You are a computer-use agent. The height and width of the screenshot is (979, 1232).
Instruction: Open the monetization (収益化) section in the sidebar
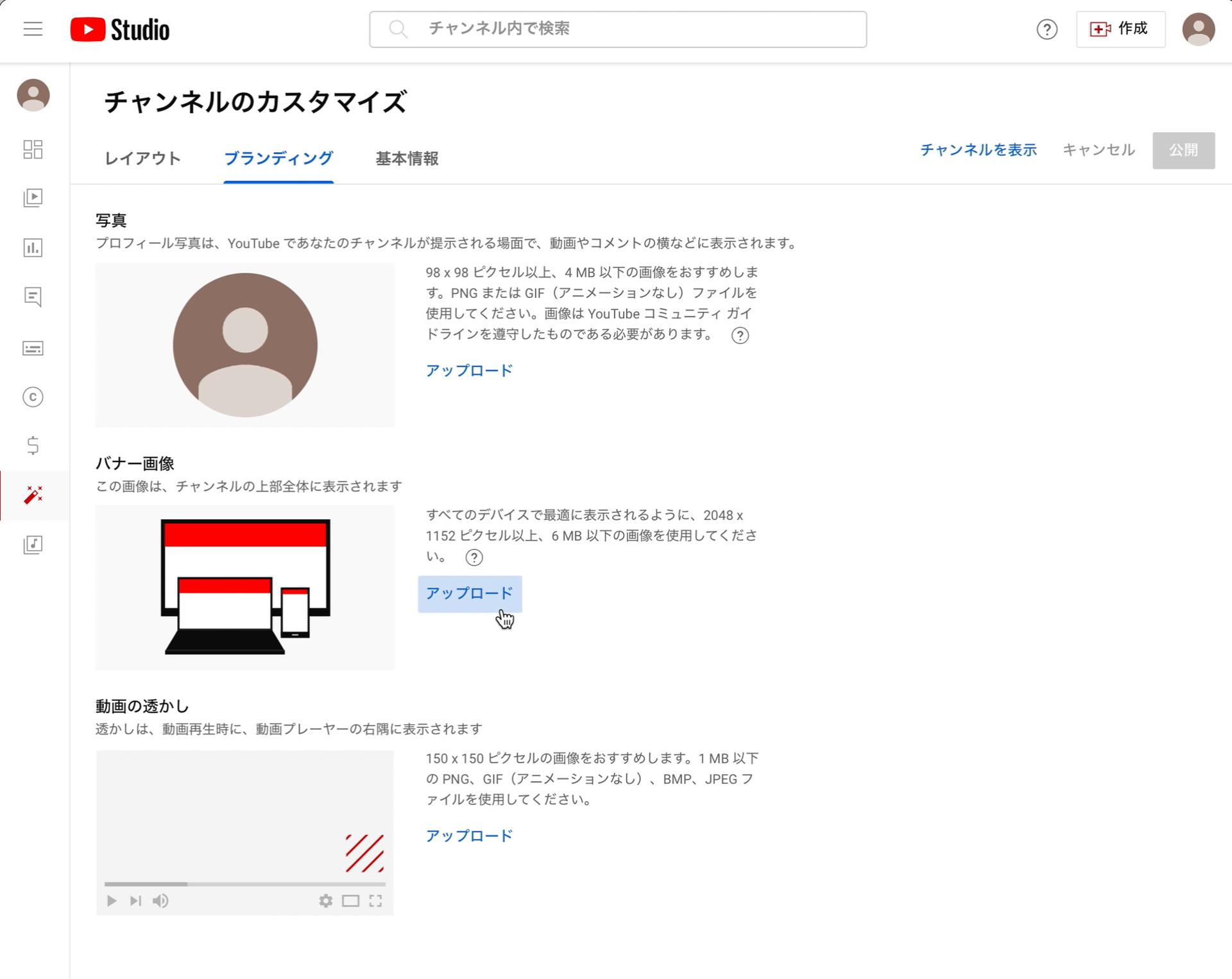[33, 446]
